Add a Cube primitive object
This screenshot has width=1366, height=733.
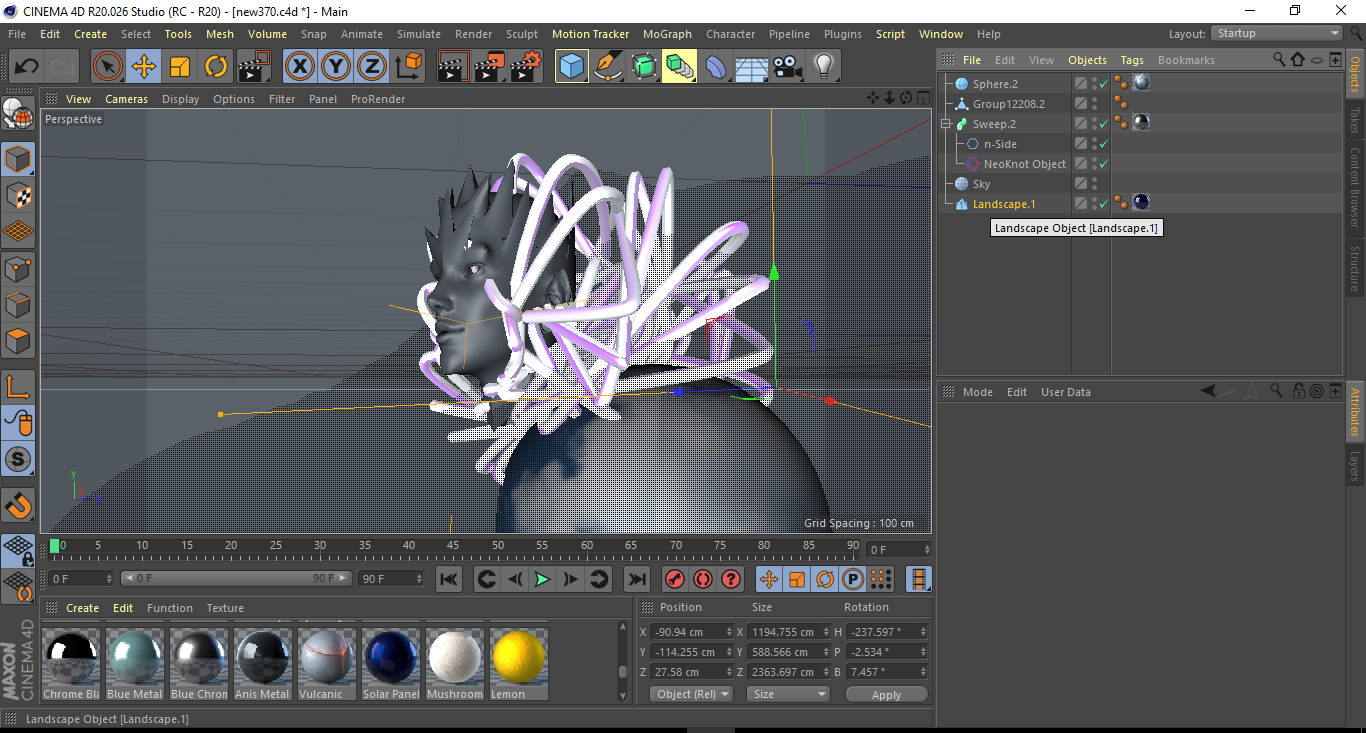coord(572,67)
